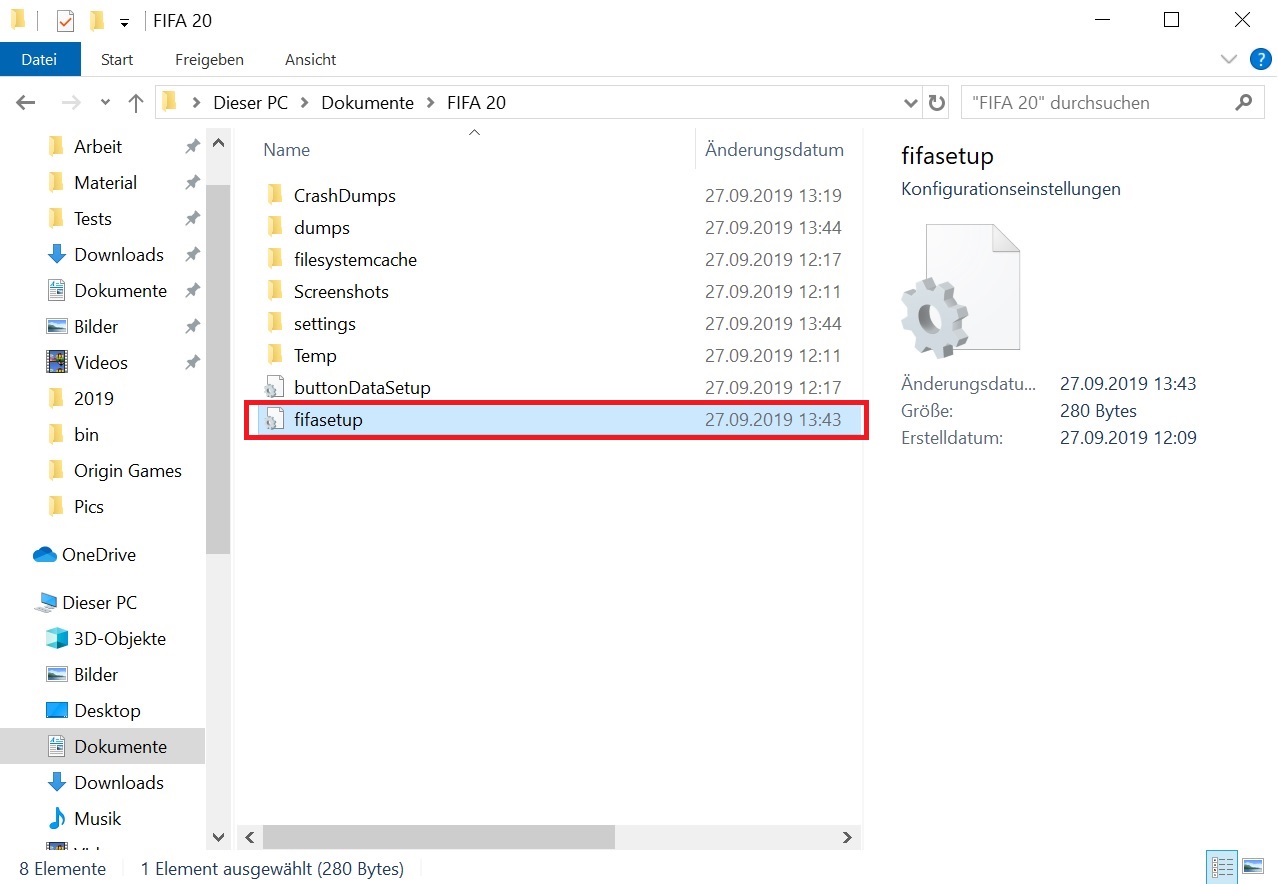Click Dokumente in the address bar
Viewport: 1278px width, 884px height.
pos(367,102)
